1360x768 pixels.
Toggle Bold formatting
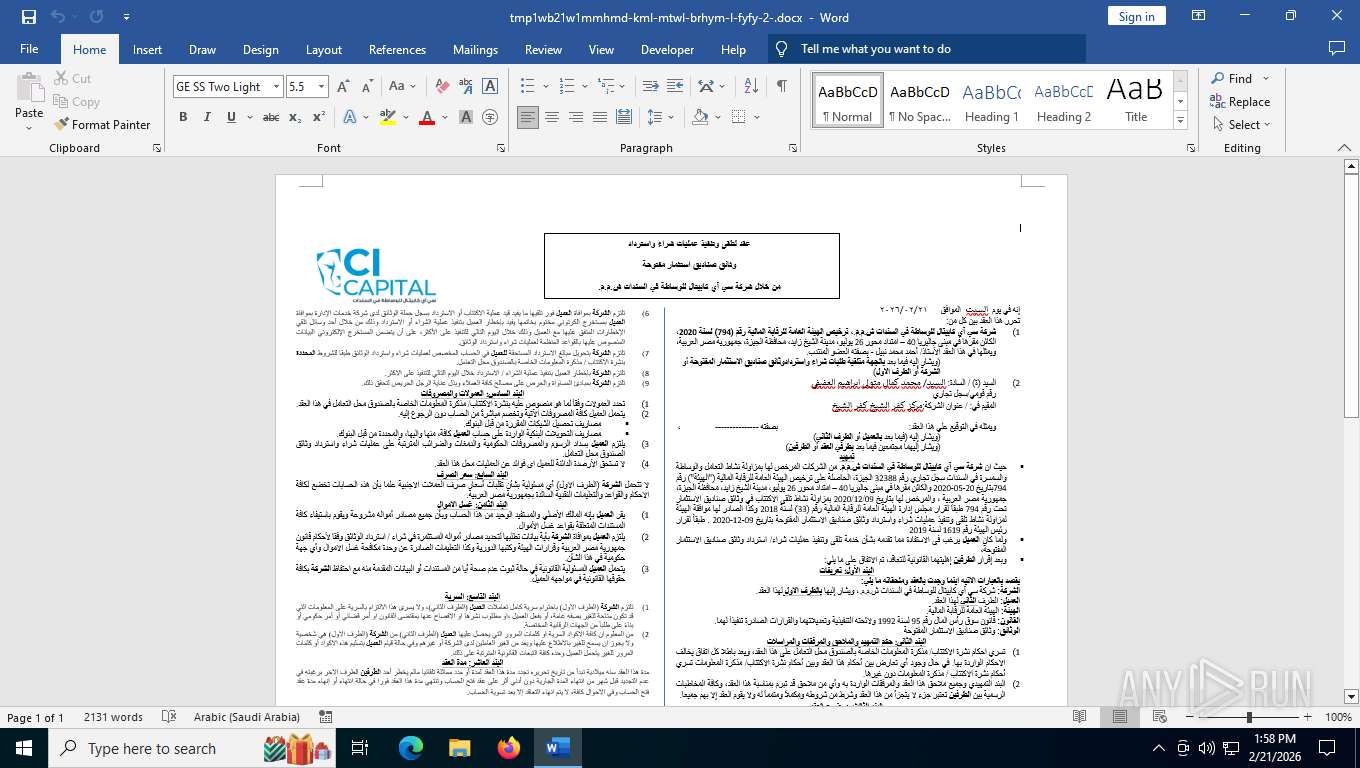click(x=183, y=117)
